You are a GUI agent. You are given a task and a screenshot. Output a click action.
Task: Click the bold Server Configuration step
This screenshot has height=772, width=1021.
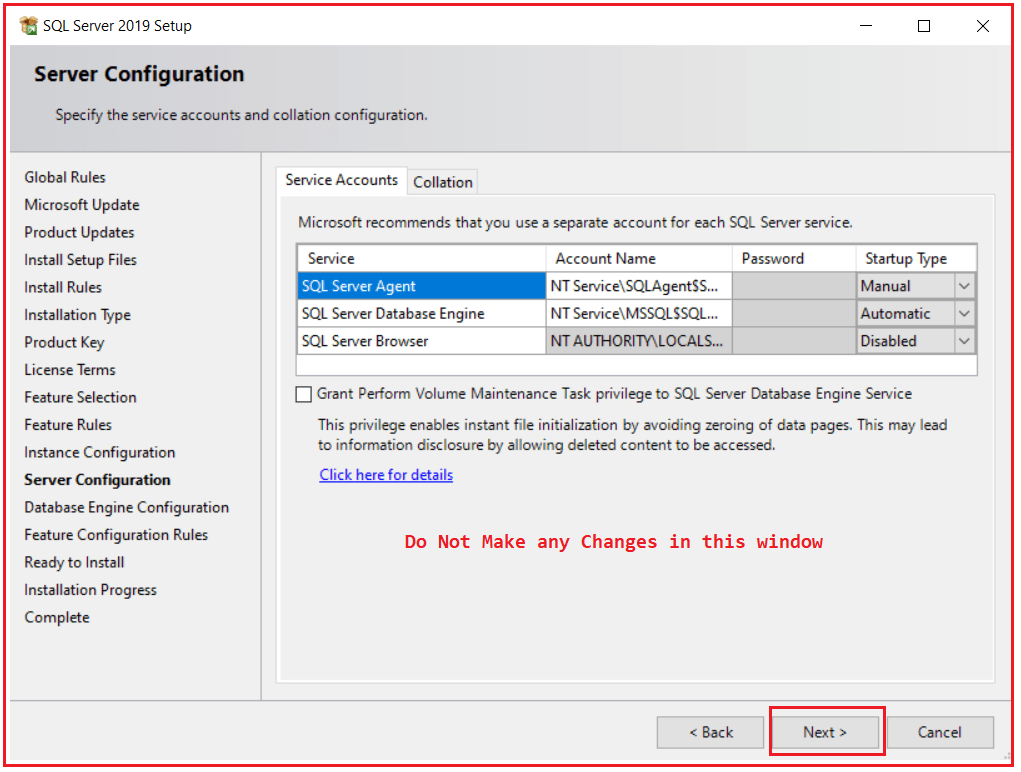(x=98, y=480)
